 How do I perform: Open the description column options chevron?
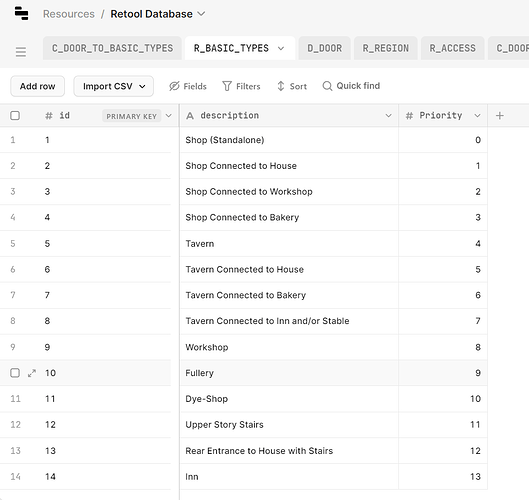pyautogui.click(x=388, y=116)
